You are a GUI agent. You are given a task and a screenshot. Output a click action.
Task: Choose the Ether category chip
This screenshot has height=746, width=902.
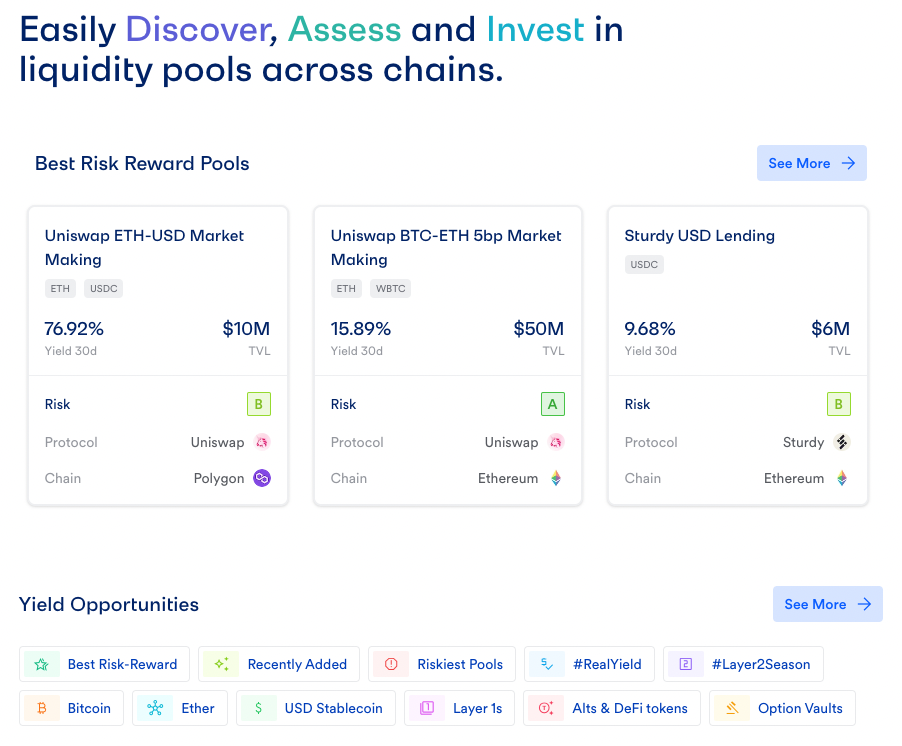[x=180, y=708]
